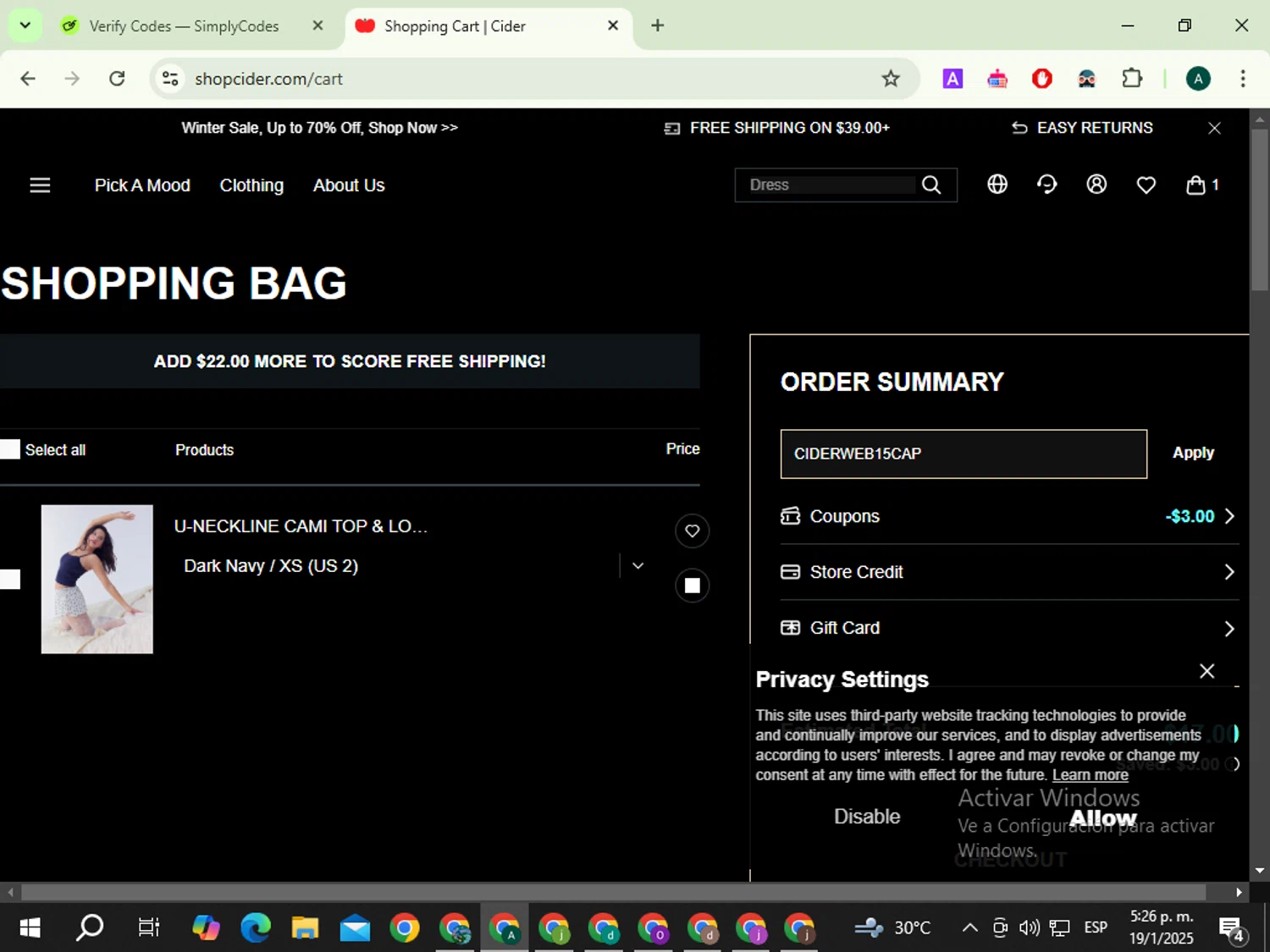Dismiss the top promo banner
This screenshot has height=952, width=1270.
tap(1214, 128)
